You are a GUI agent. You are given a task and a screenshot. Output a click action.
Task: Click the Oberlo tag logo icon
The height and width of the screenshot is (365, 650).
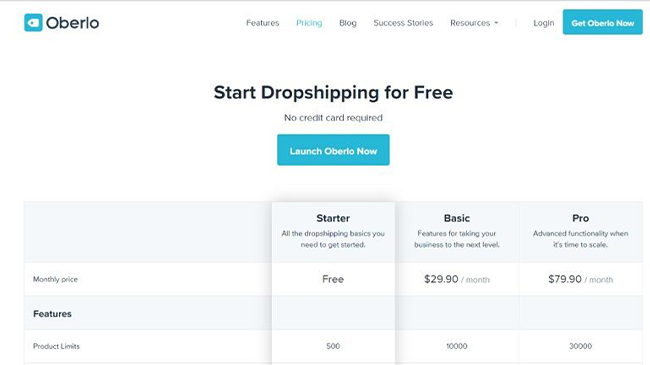(33, 22)
